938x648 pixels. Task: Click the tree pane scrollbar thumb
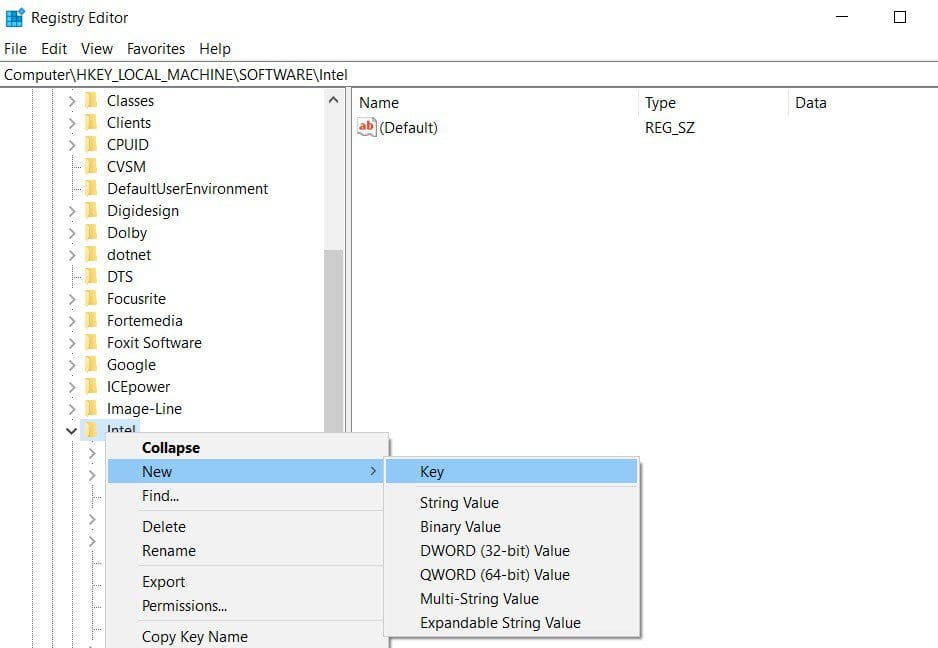coord(334,340)
